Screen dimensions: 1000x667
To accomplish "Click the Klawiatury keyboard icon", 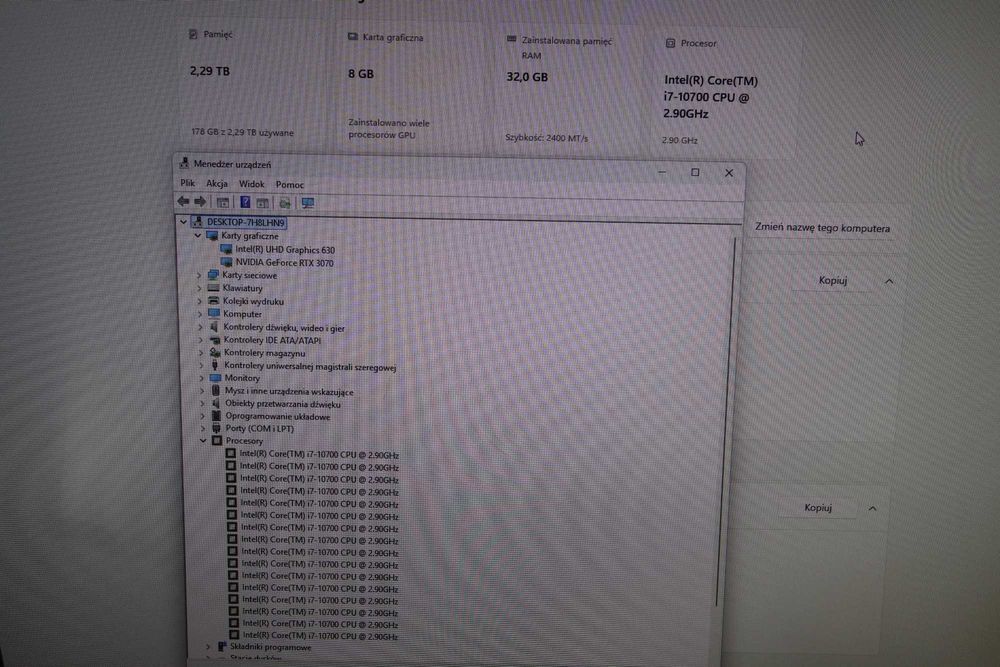I will pyautogui.click(x=213, y=288).
